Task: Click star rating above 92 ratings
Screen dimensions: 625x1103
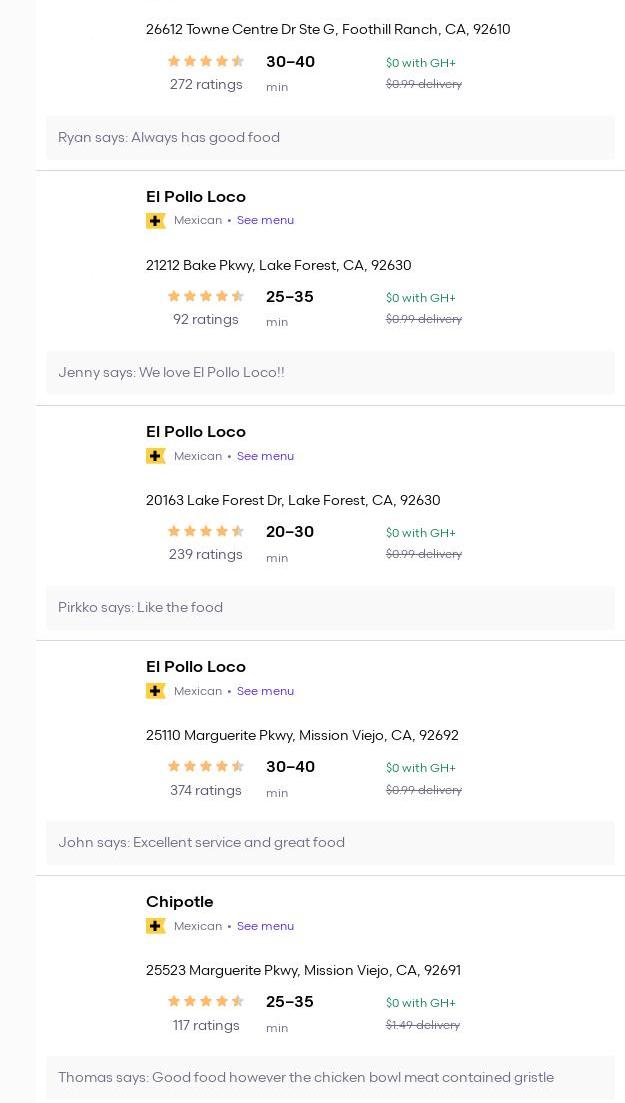Action: click(x=206, y=297)
